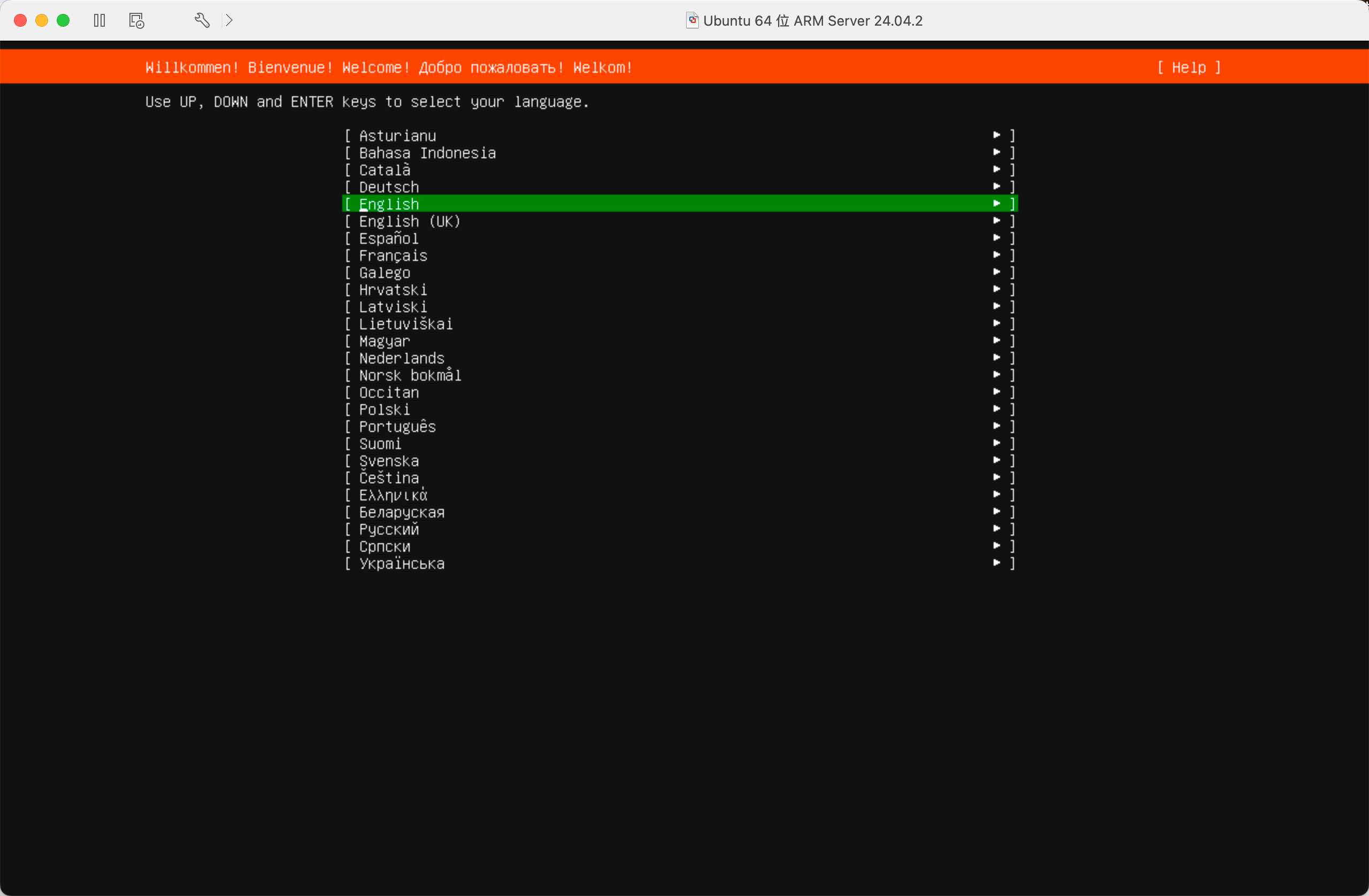1369x896 pixels.
Task: Select Čeština language
Action: (680, 478)
